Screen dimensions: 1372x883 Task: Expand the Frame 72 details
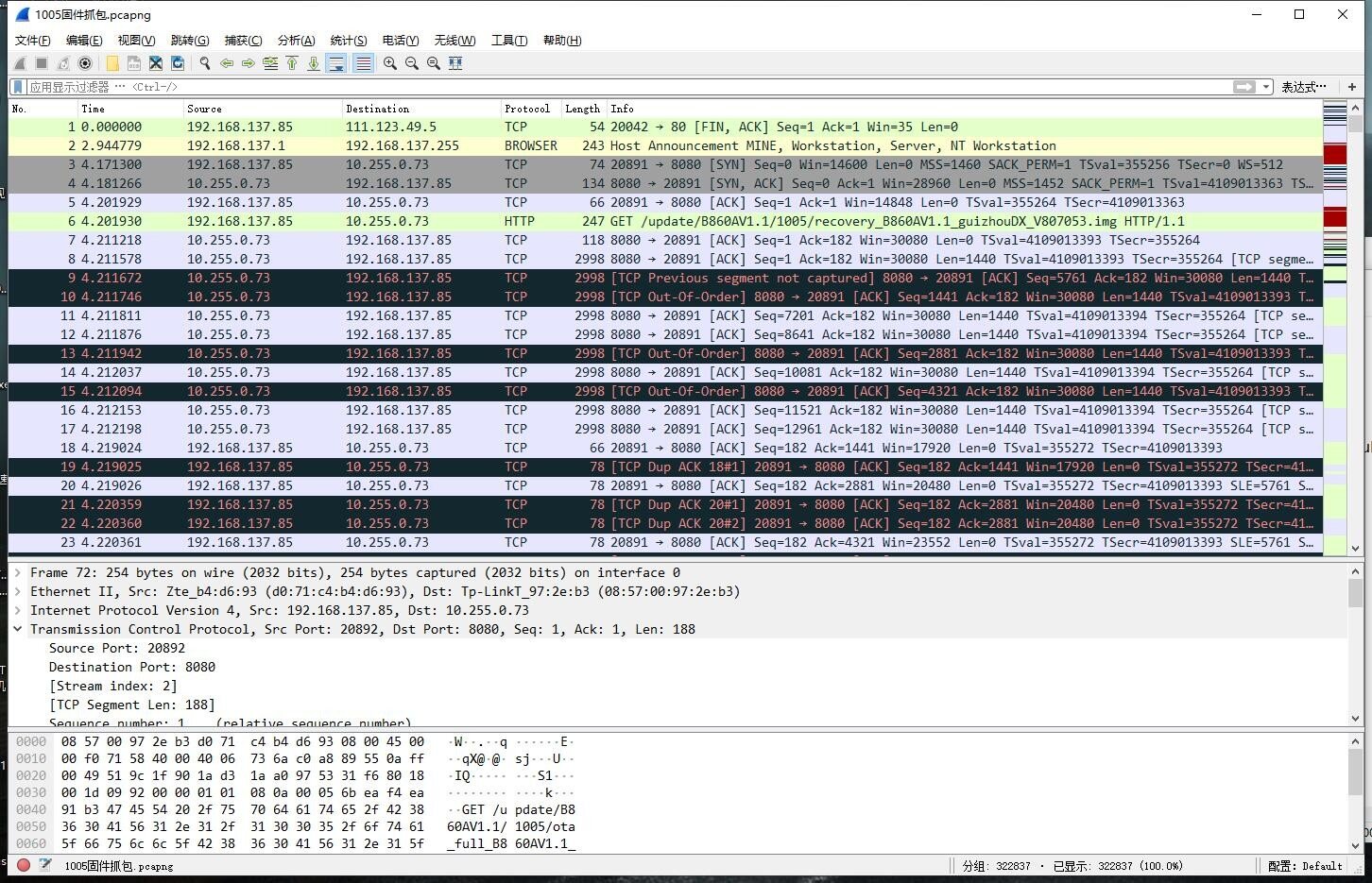coord(18,572)
